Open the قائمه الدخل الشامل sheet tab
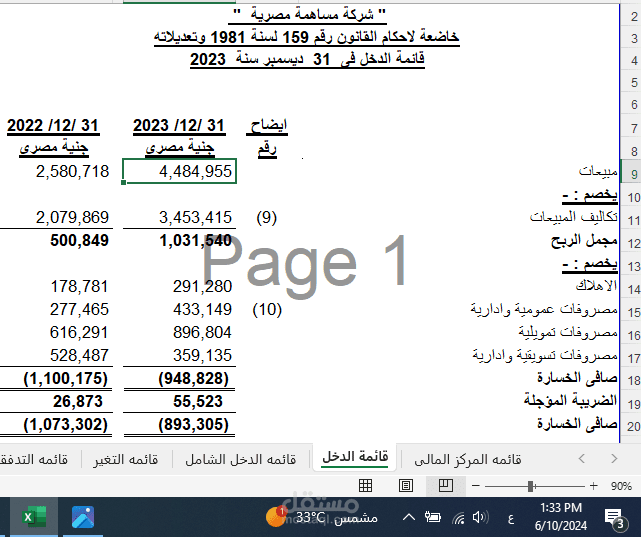This screenshot has width=641, height=537. [240, 460]
